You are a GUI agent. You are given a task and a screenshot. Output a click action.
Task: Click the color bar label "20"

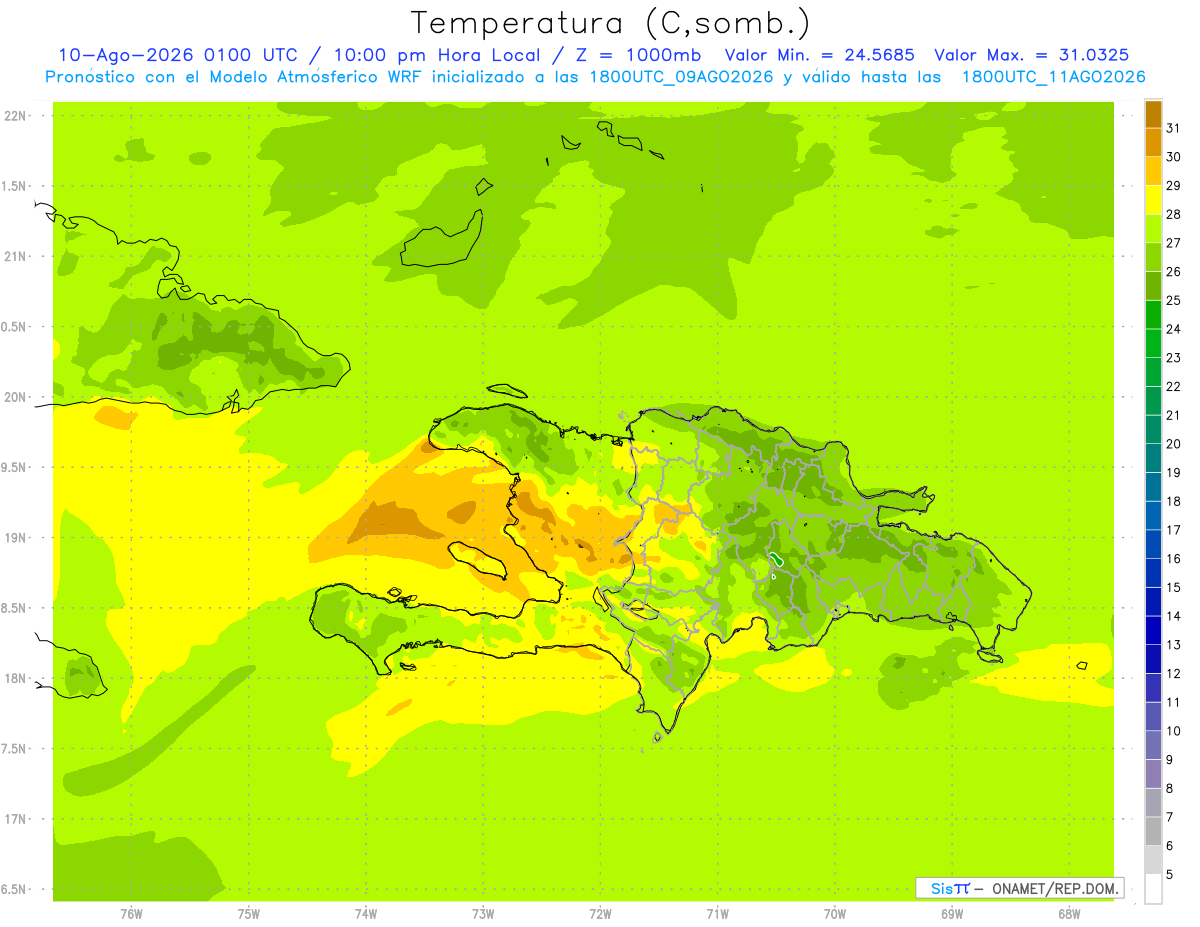pyautogui.click(x=1174, y=444)
